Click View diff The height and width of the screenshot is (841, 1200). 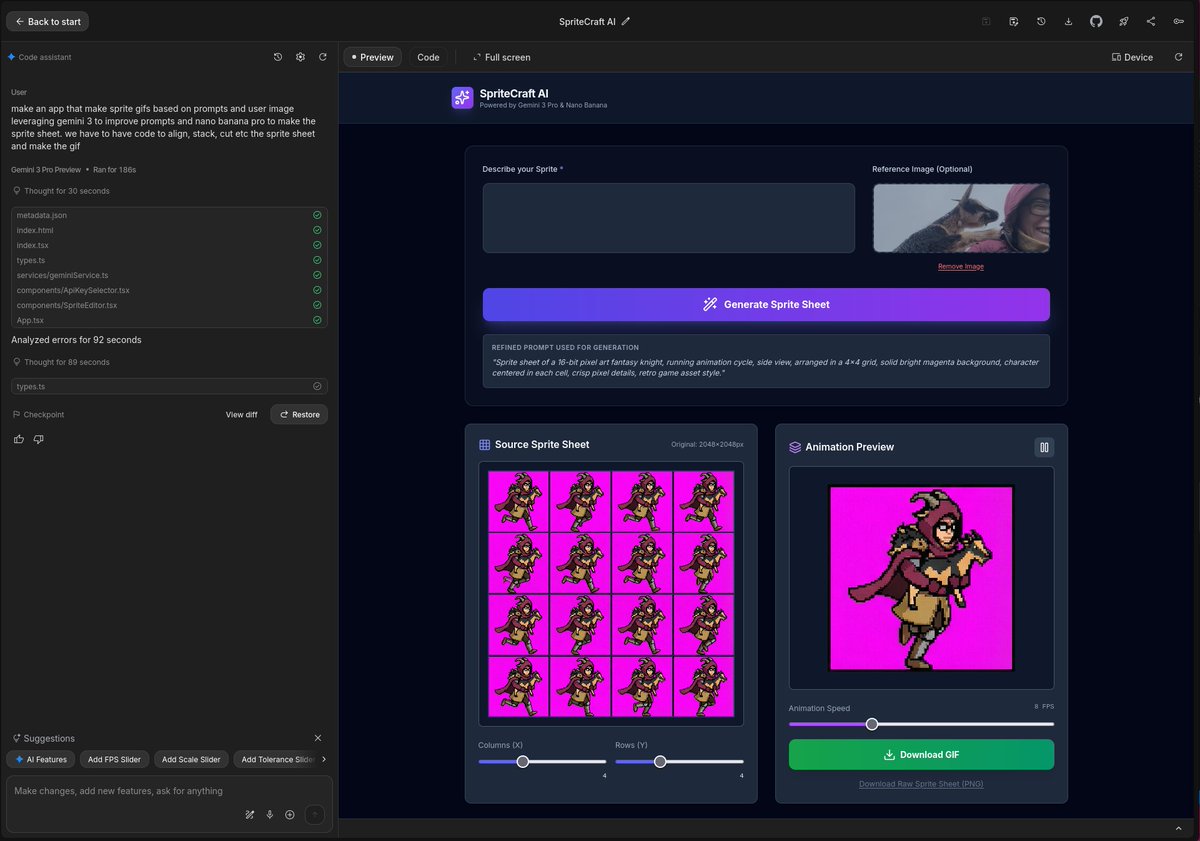[x=241, y=414]
